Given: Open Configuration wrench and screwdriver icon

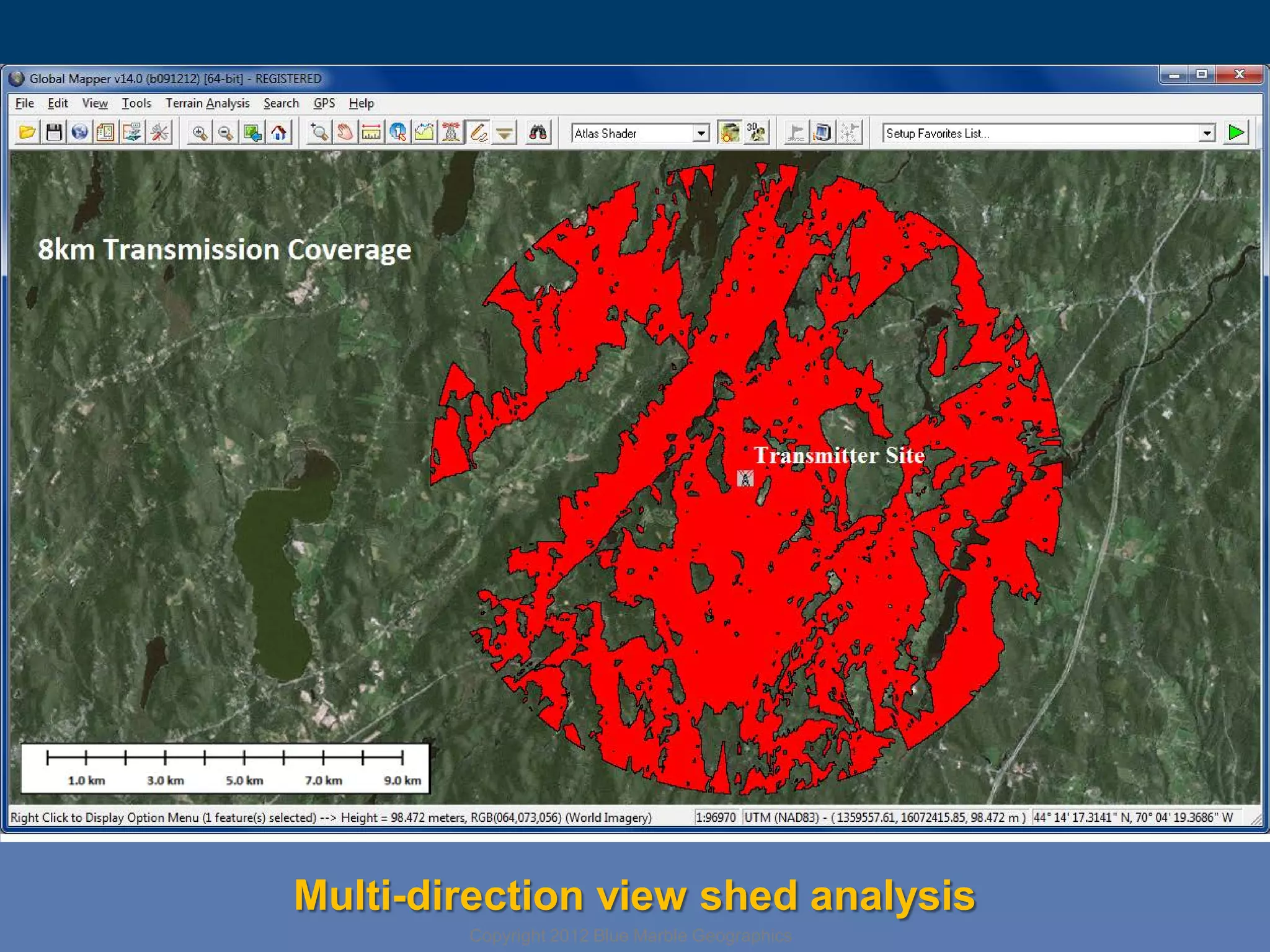Looking at the screenshot, I should pyautogui.click(x=159, y=133).
